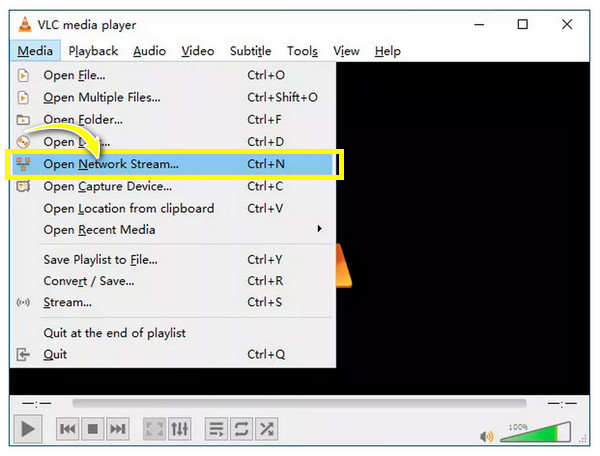The height and width of the screenshot is (456, 600).
Task: Go to previous media track
Action: point(68,429)
